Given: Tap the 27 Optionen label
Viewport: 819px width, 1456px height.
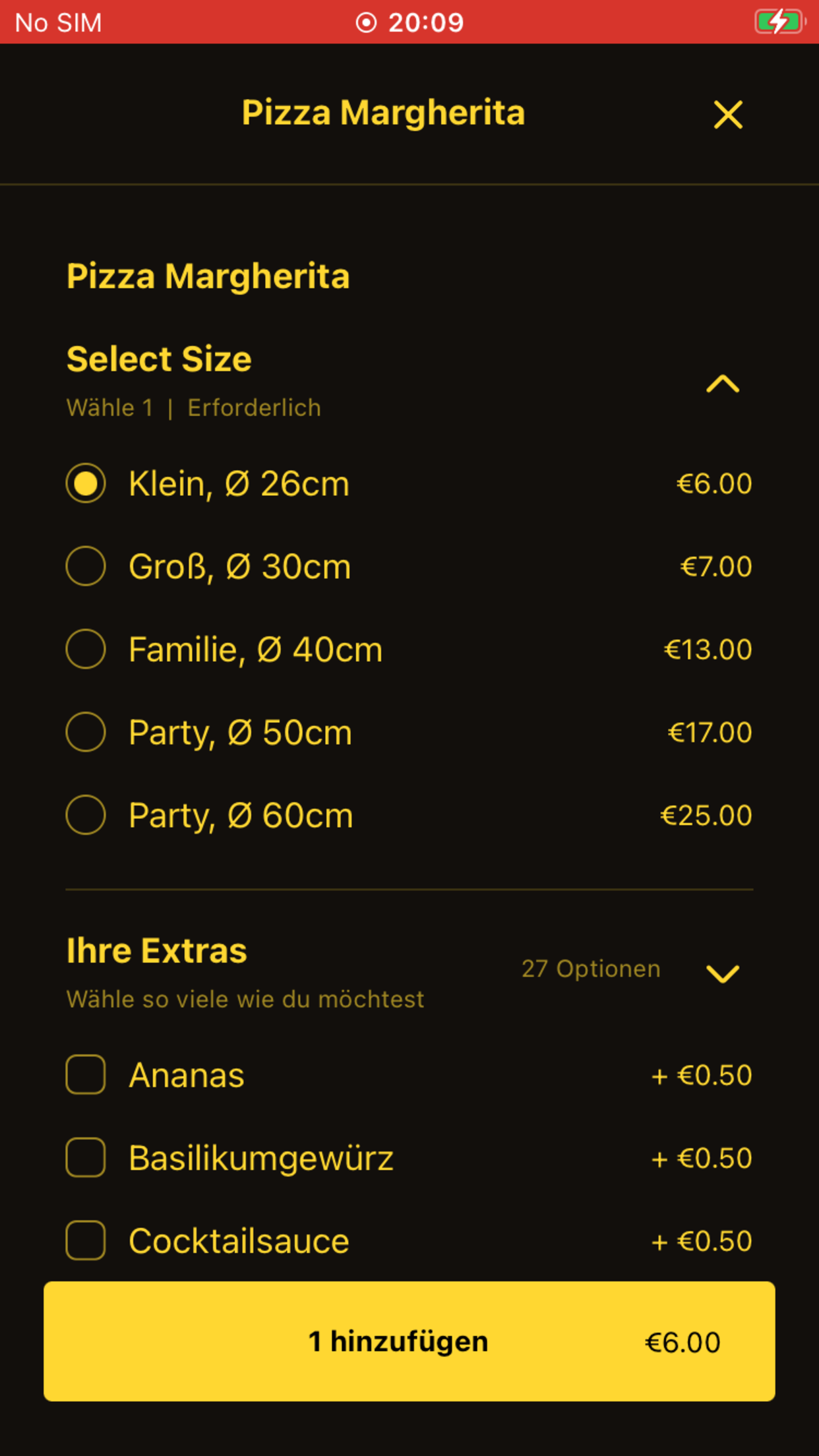Looking at the screenshot, I should coord(591,969).
